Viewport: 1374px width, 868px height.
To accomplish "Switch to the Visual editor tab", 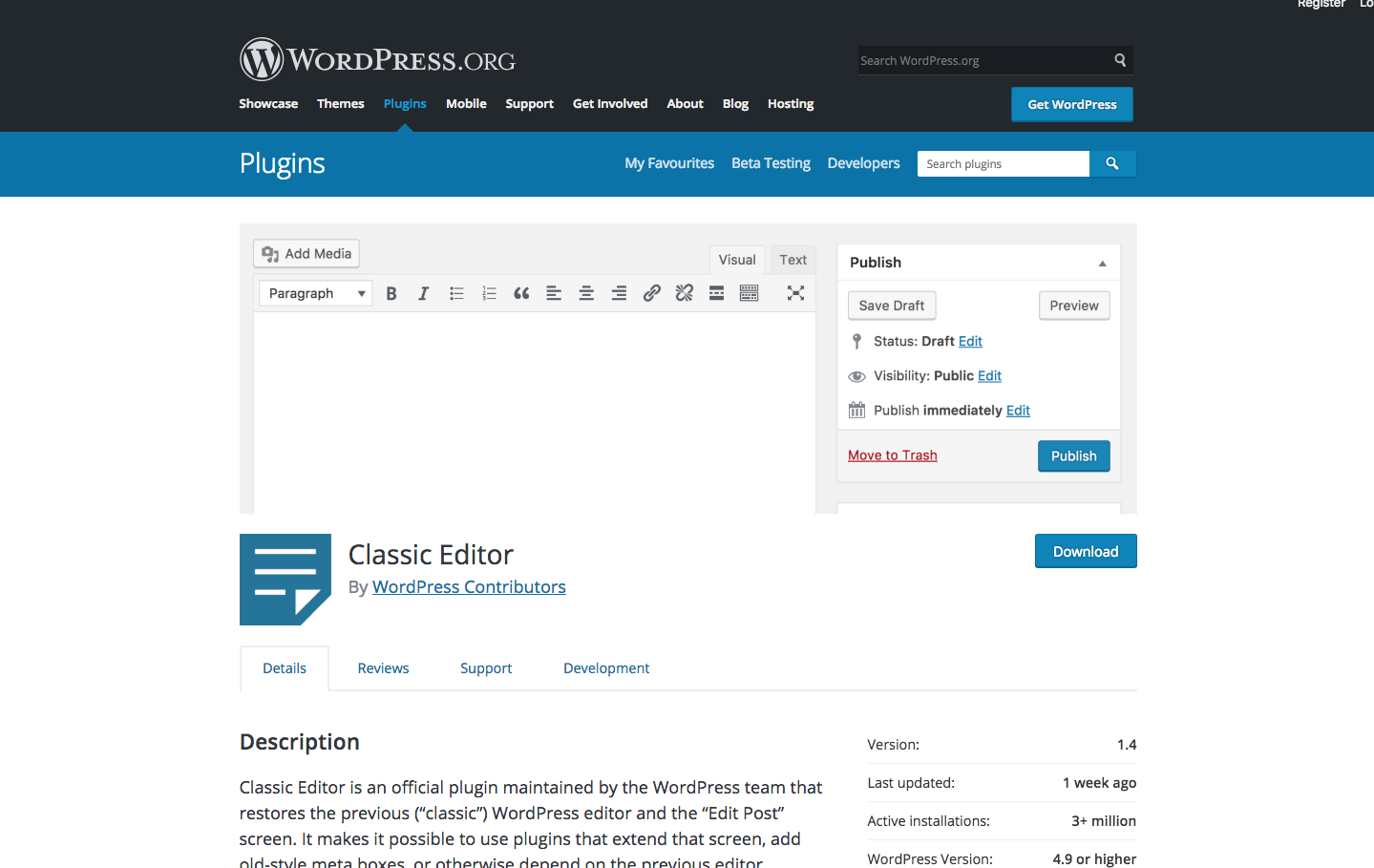I will 737,260.
